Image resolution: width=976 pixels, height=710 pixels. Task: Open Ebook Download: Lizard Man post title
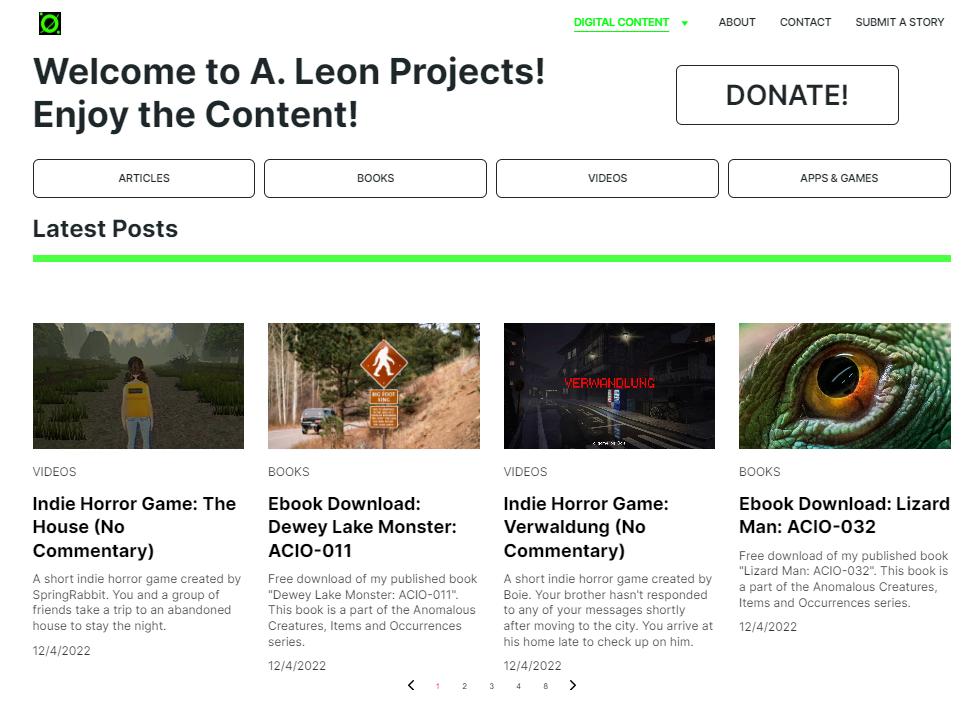click(844, 515)
